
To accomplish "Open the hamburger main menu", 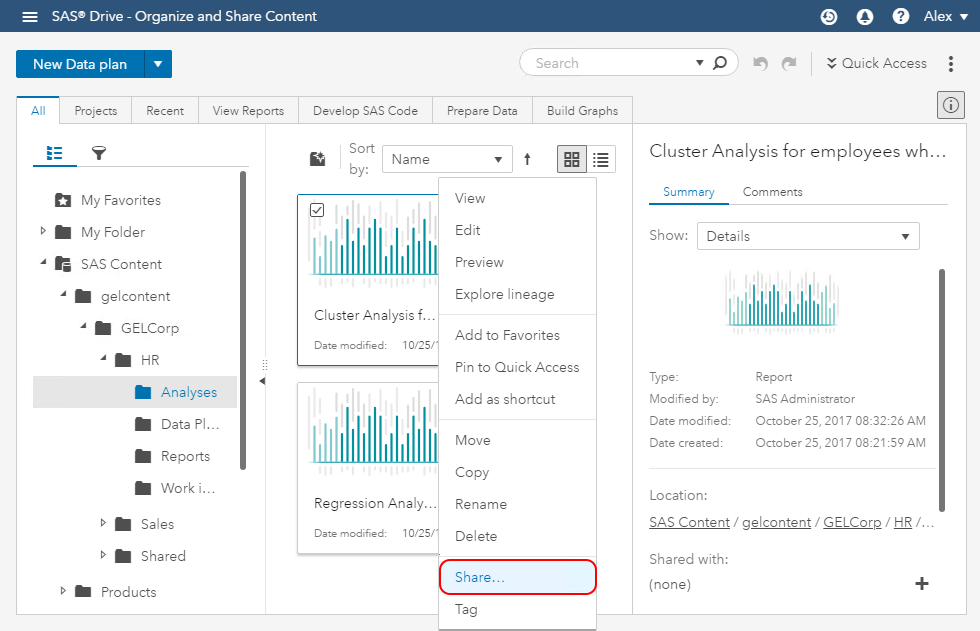I will 30,16.
